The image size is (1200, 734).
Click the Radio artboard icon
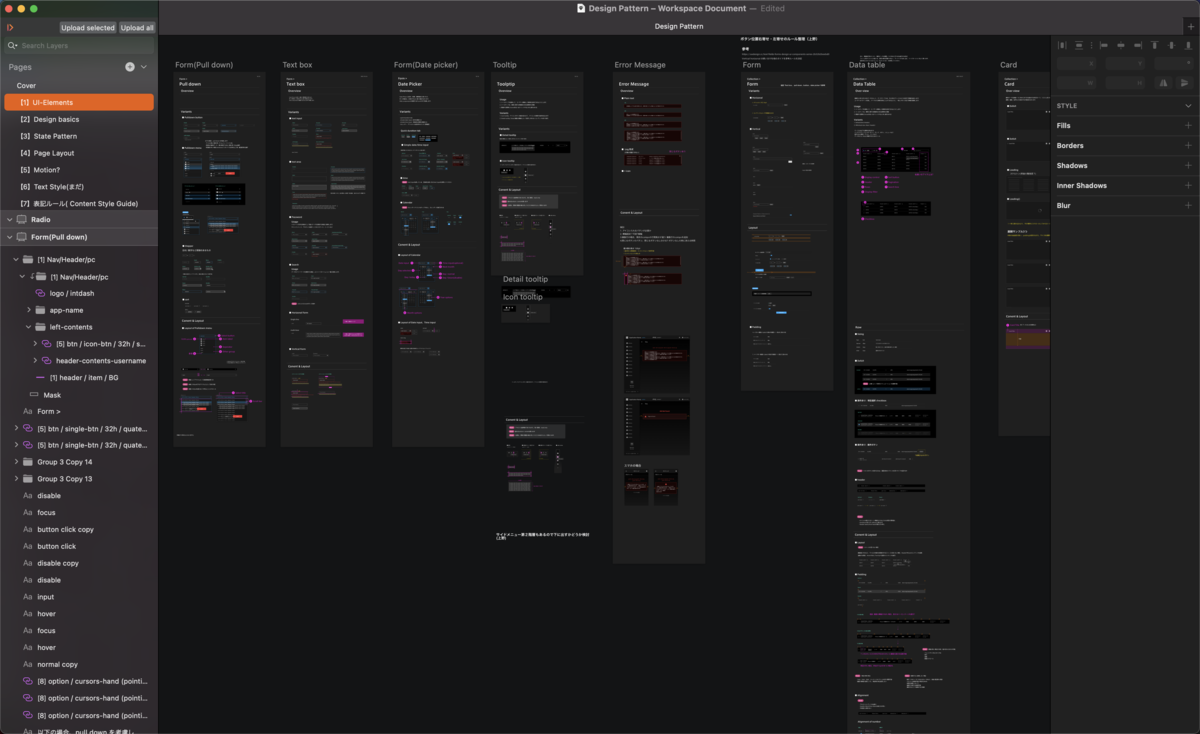22,219
